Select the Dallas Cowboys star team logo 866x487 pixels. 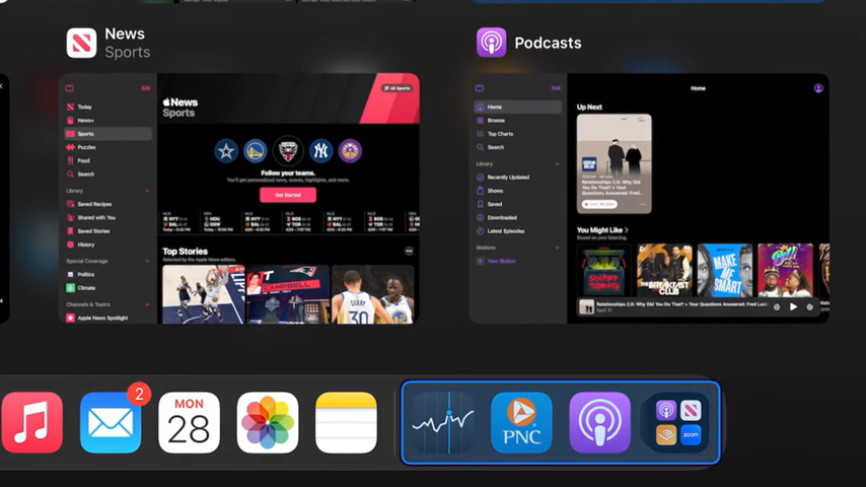(x=226, y=151)
